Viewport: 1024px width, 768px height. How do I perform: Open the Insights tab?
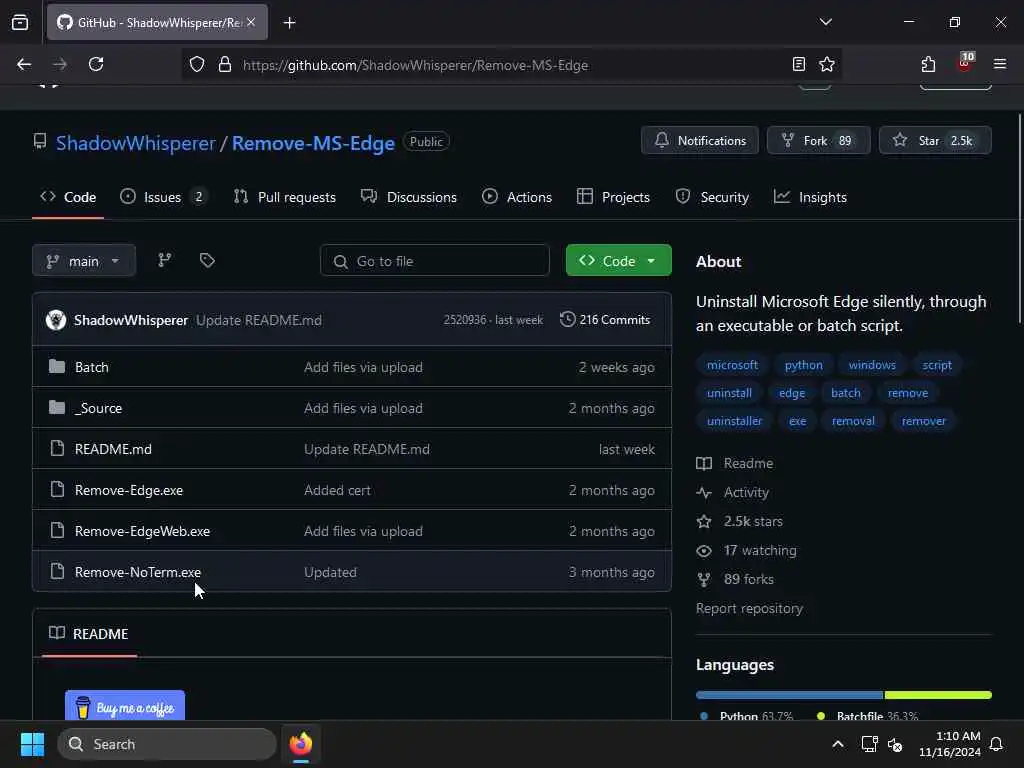click(x=810, y=197)
